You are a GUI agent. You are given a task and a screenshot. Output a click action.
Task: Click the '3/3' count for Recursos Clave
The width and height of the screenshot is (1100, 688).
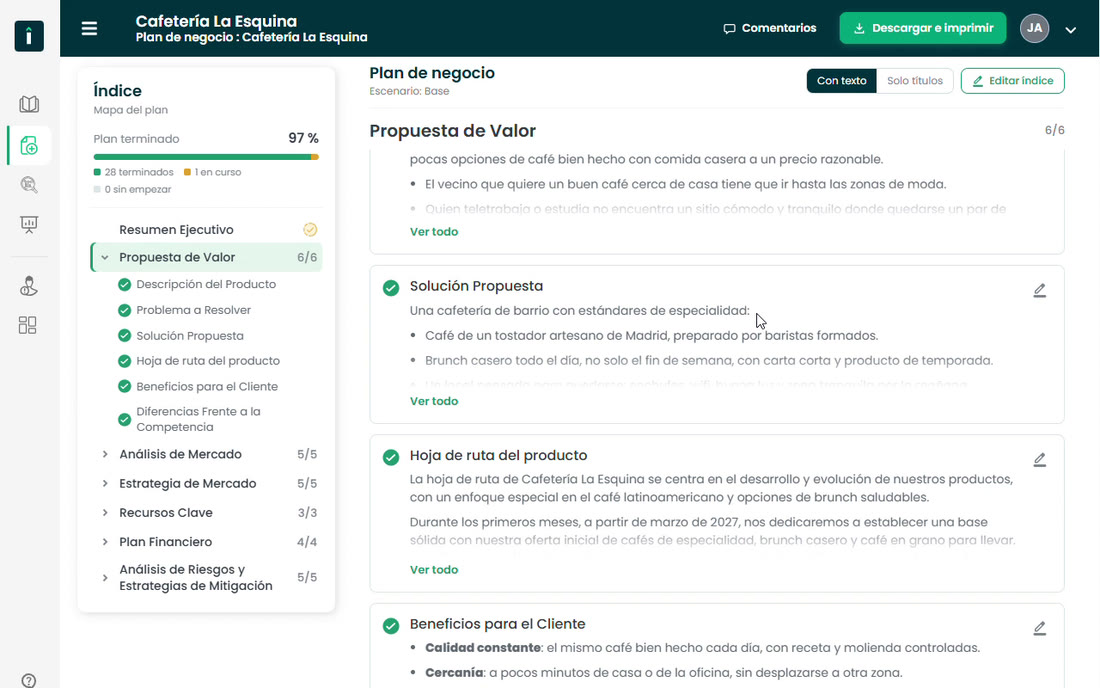[x=307, y=513]
